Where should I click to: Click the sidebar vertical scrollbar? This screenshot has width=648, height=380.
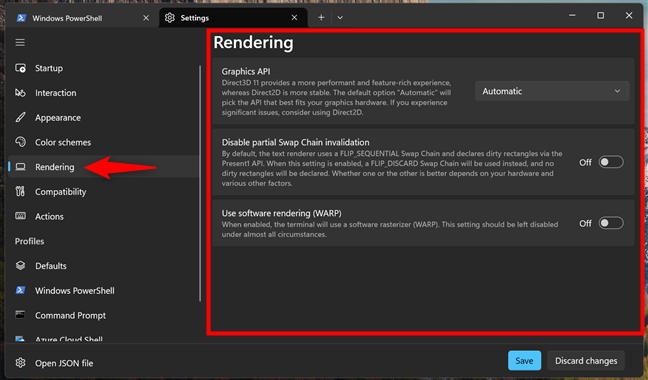coord(200,183)
